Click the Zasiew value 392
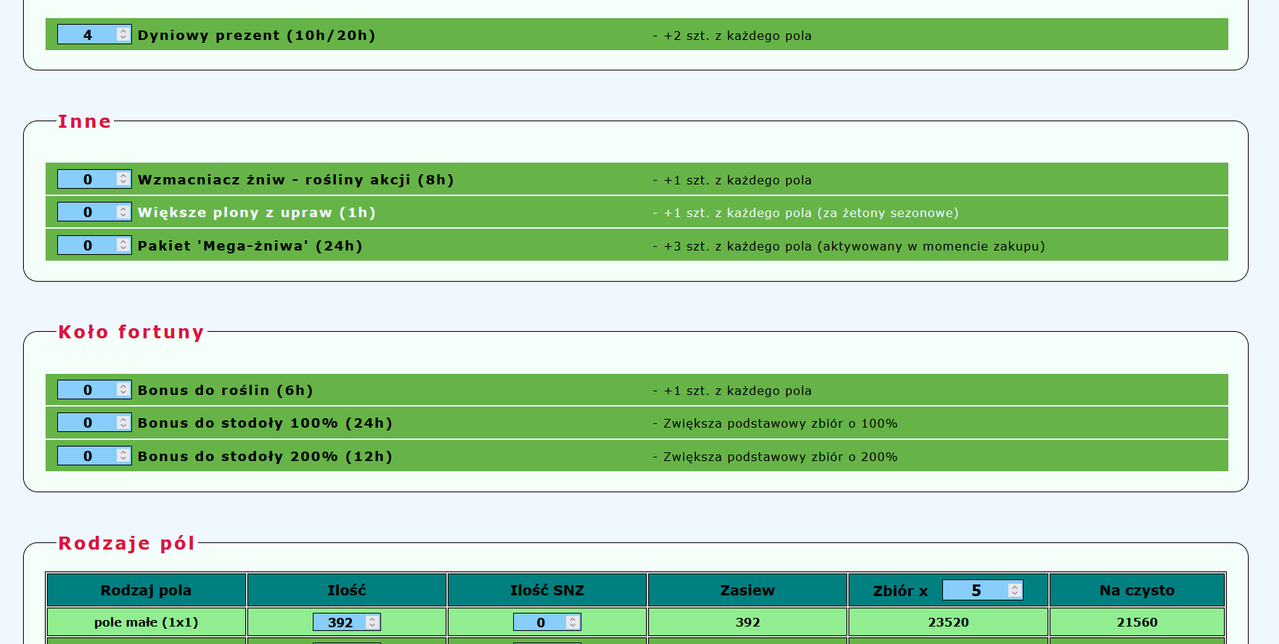 click(748, 622)
